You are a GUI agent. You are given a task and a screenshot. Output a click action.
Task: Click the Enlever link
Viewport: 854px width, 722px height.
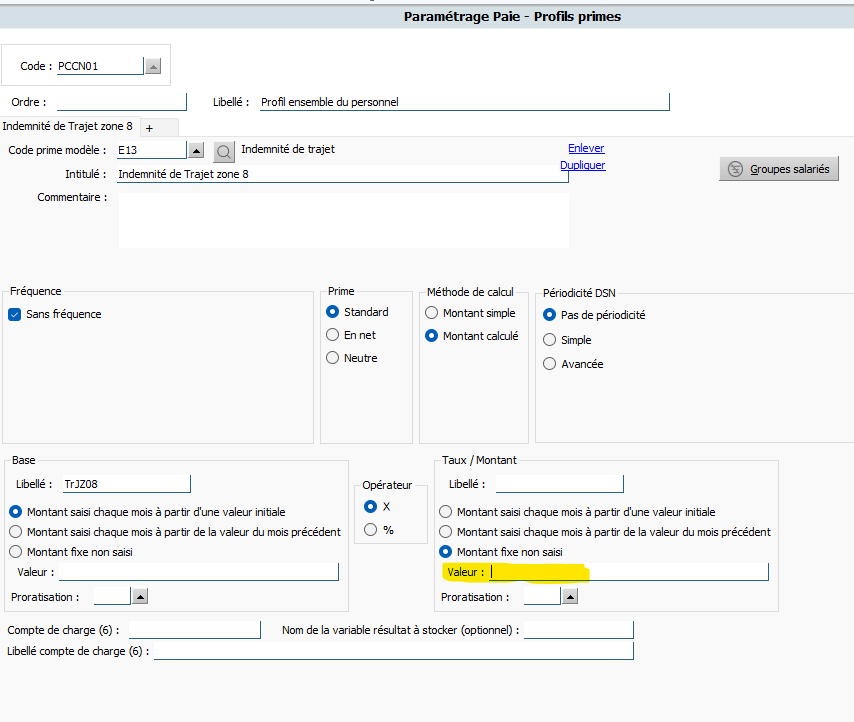[586, 148]
